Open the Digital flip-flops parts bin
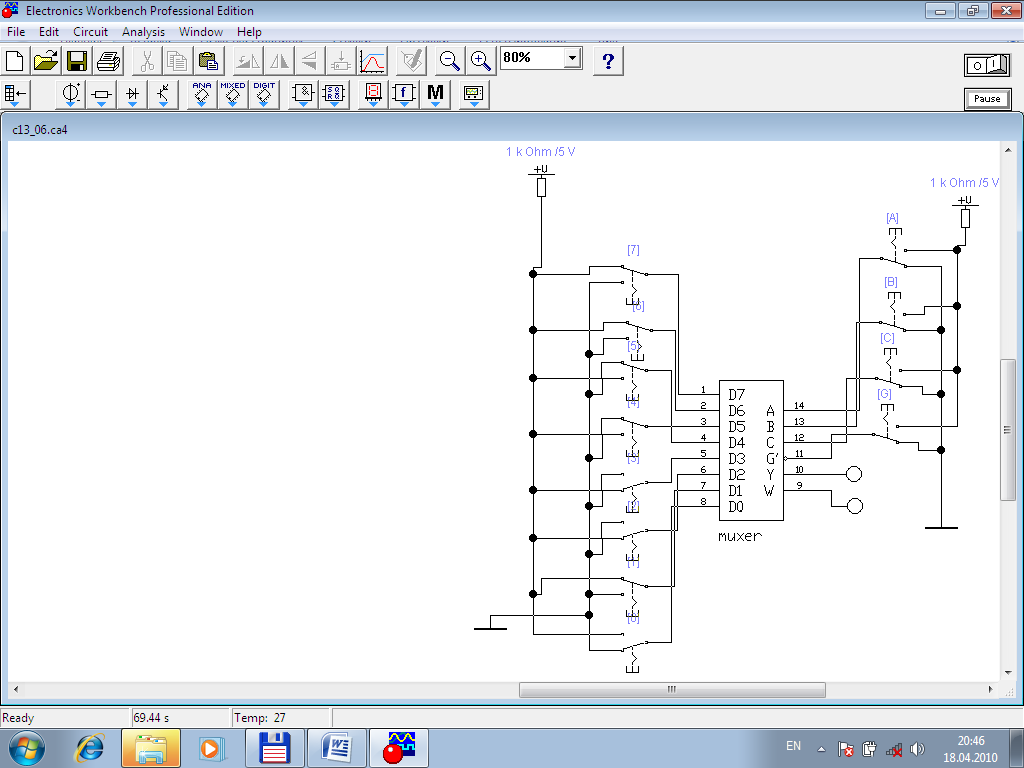This screenshot has height=768, width=1024. point(334,95)
